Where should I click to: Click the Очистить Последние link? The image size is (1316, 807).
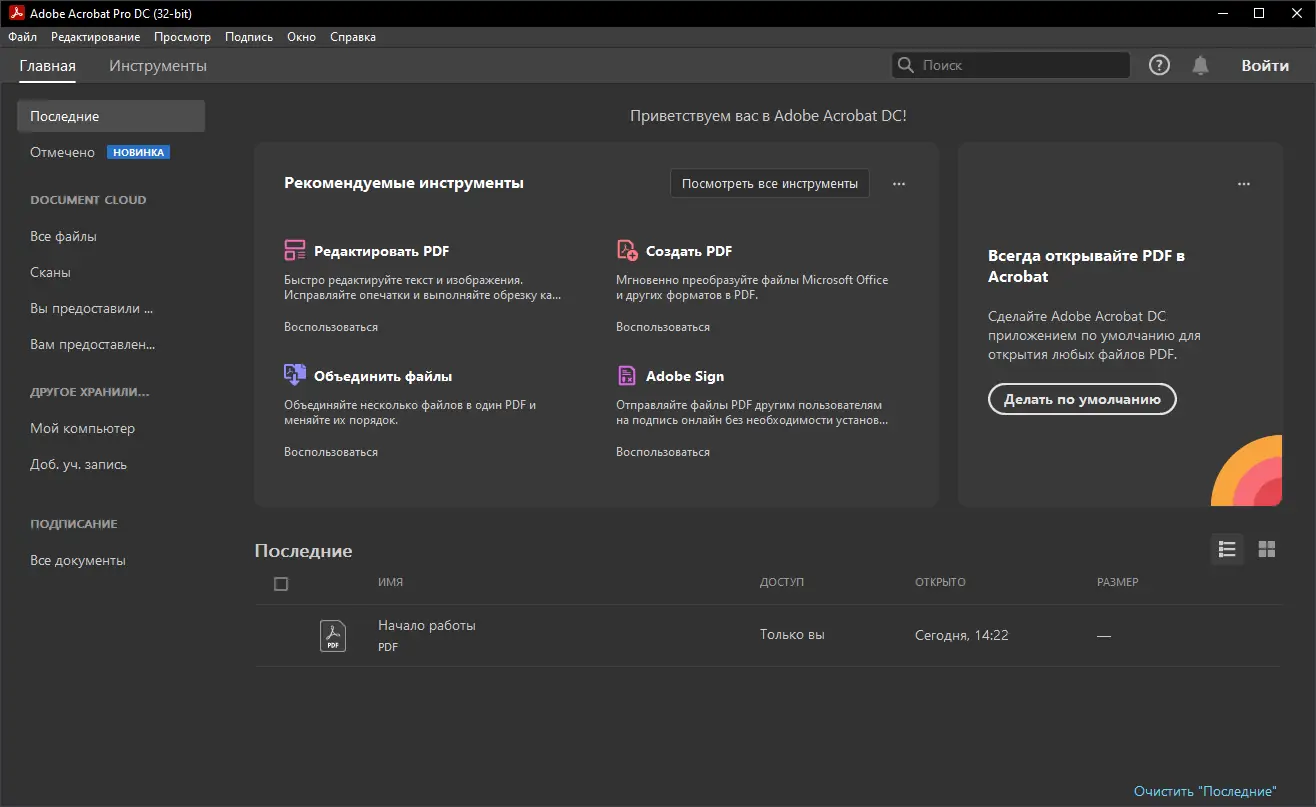[1207, 790]
